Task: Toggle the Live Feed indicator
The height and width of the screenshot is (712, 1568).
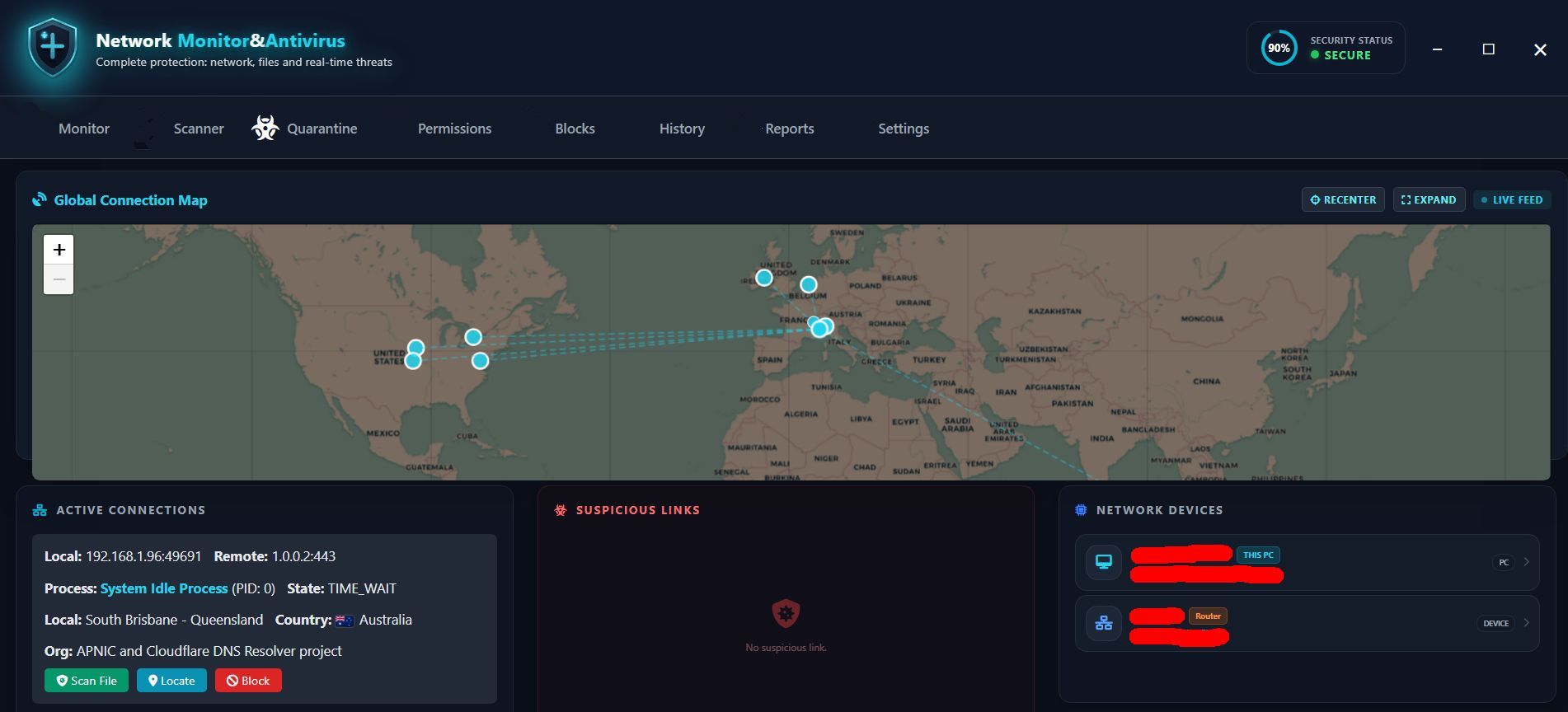Action: point(1512,199)
